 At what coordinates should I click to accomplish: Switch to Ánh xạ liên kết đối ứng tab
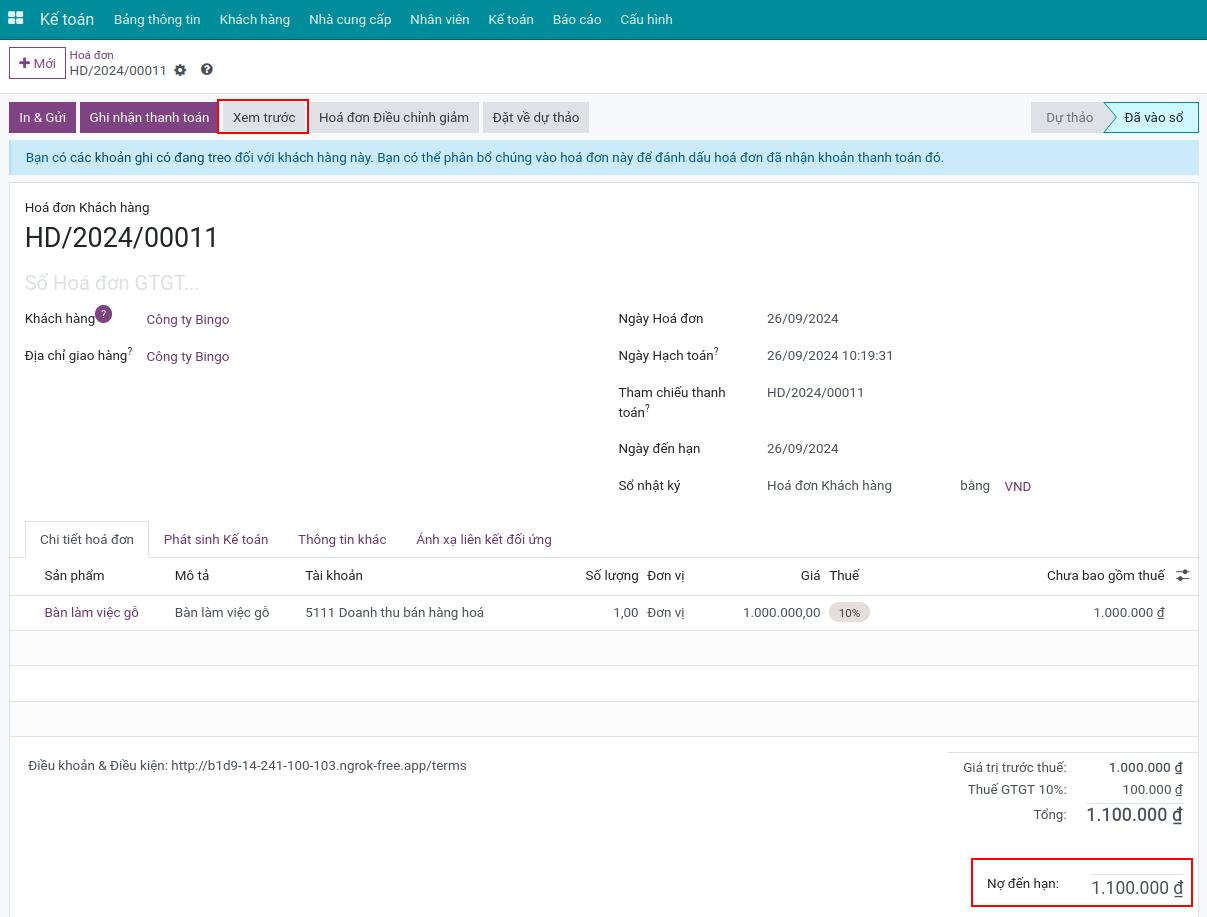click(484, 539)
